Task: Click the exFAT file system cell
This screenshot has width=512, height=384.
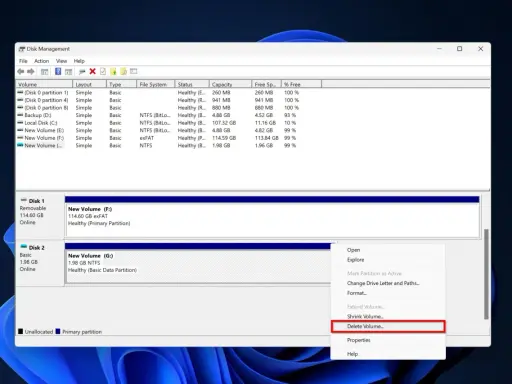Action: pos(147,138)
